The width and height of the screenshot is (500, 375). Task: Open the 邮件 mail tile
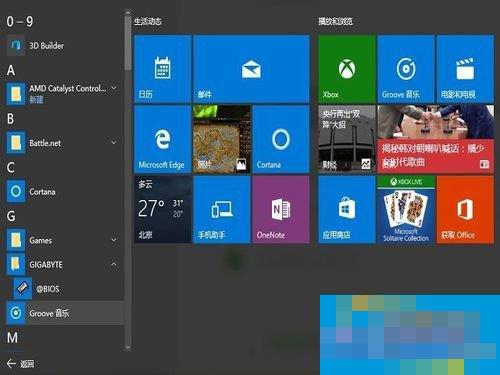point(251,69)
